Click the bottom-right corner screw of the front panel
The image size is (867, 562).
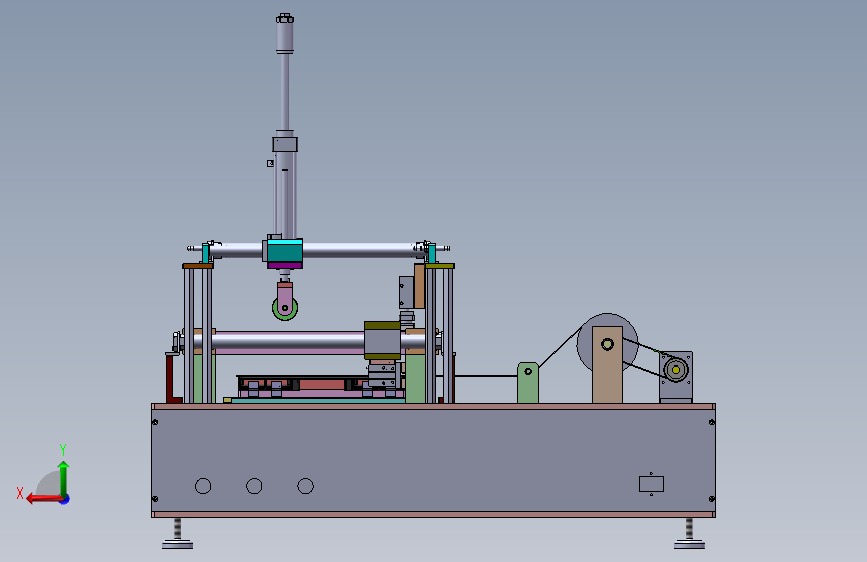point(712,499)
